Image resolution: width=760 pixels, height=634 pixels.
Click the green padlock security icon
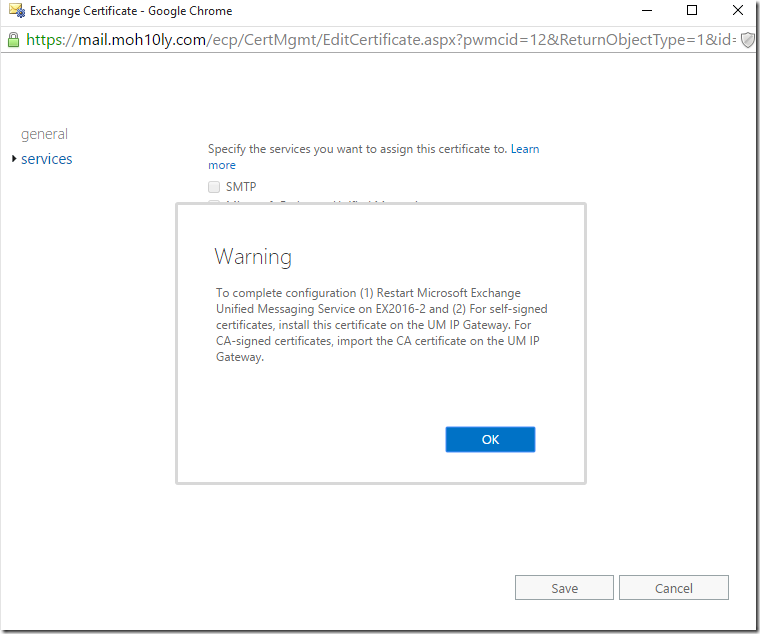pyautogui.click(x=14, y=40)
